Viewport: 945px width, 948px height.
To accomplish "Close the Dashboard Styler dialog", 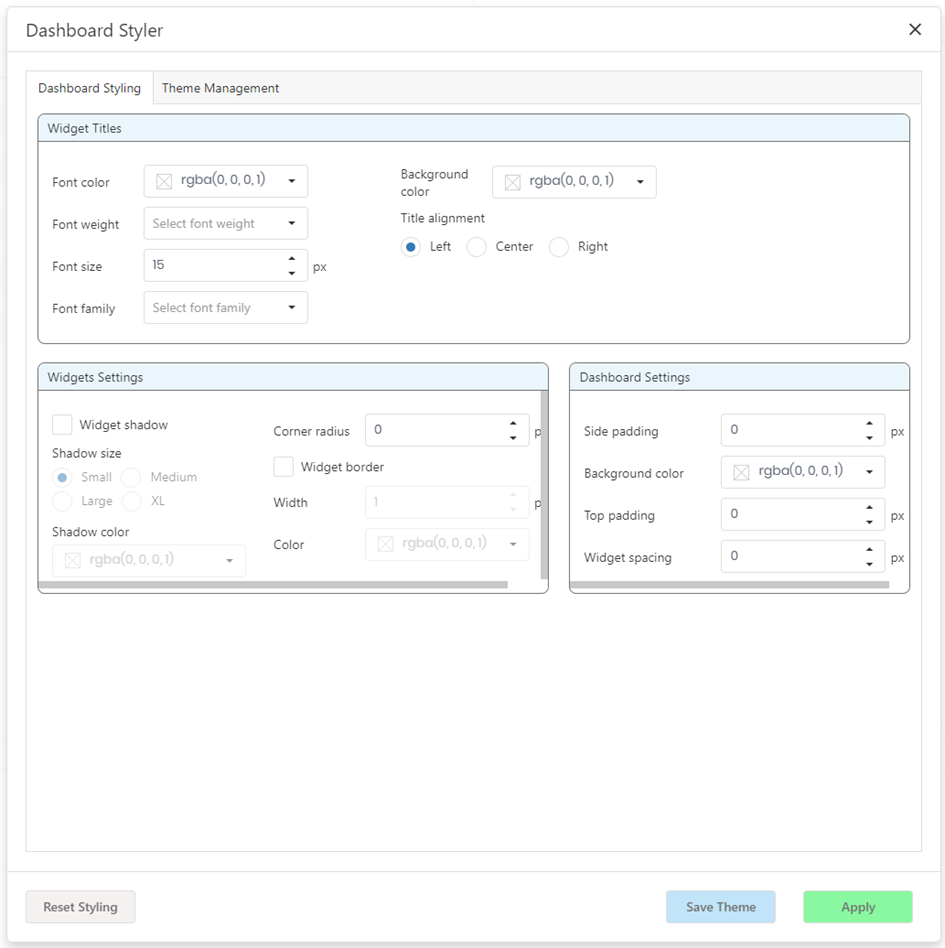I will 914,30.
